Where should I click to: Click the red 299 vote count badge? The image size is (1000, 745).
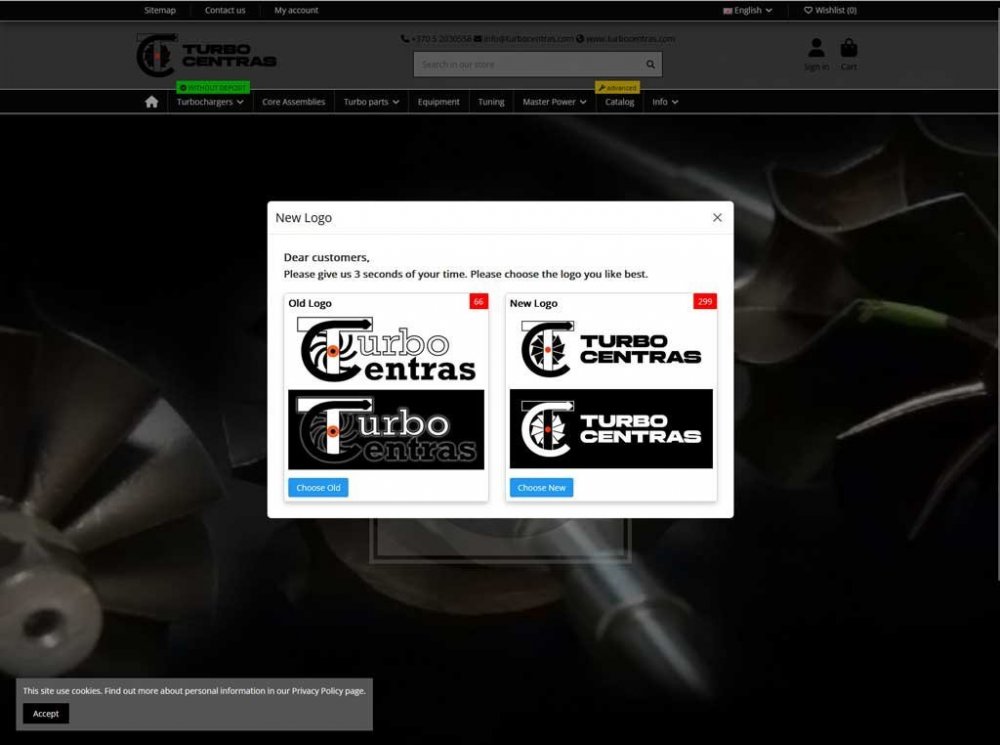click(705, 302)
